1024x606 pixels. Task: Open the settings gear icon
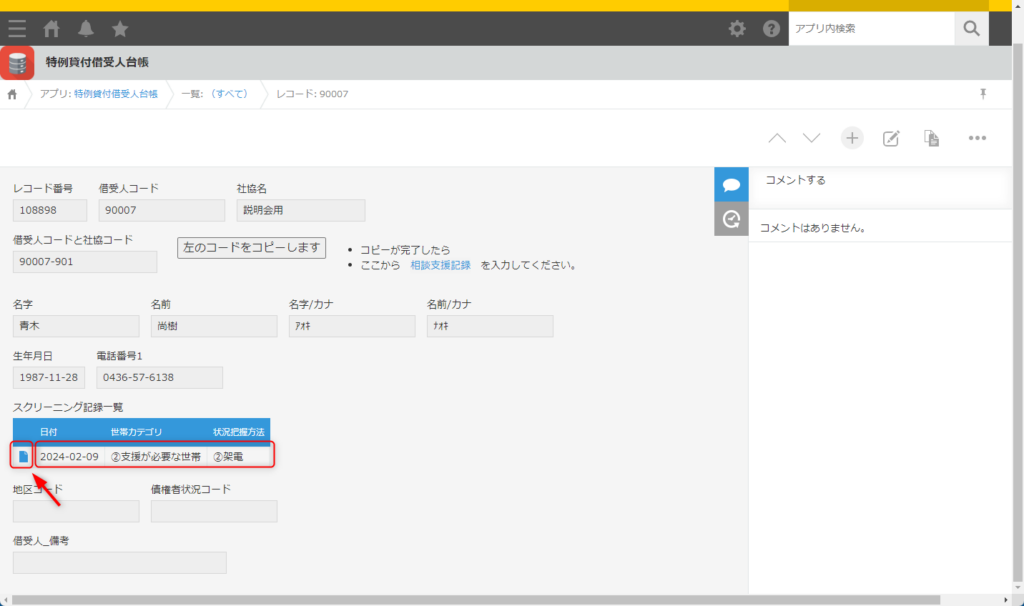click(x=737, y=29)
